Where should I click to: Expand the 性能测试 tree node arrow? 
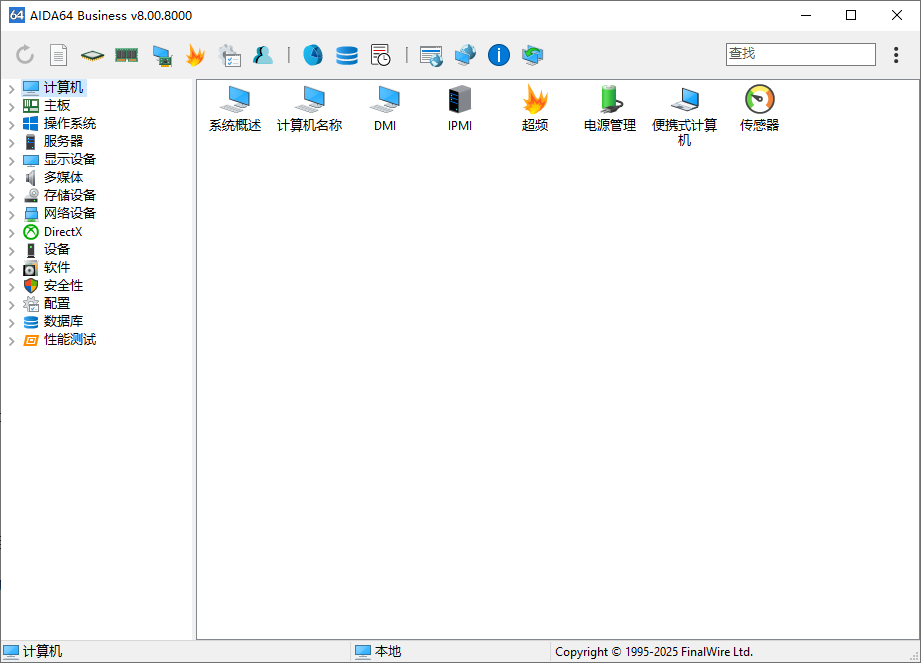click(12, 340)
